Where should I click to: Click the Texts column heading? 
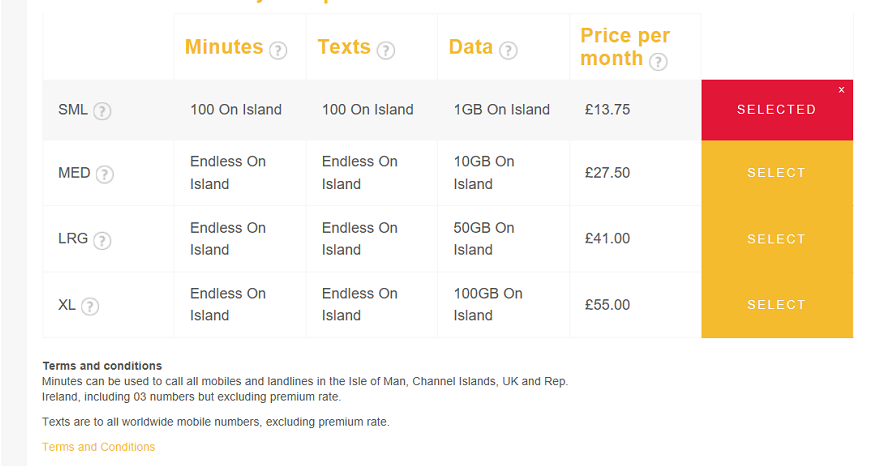point(344,47)
